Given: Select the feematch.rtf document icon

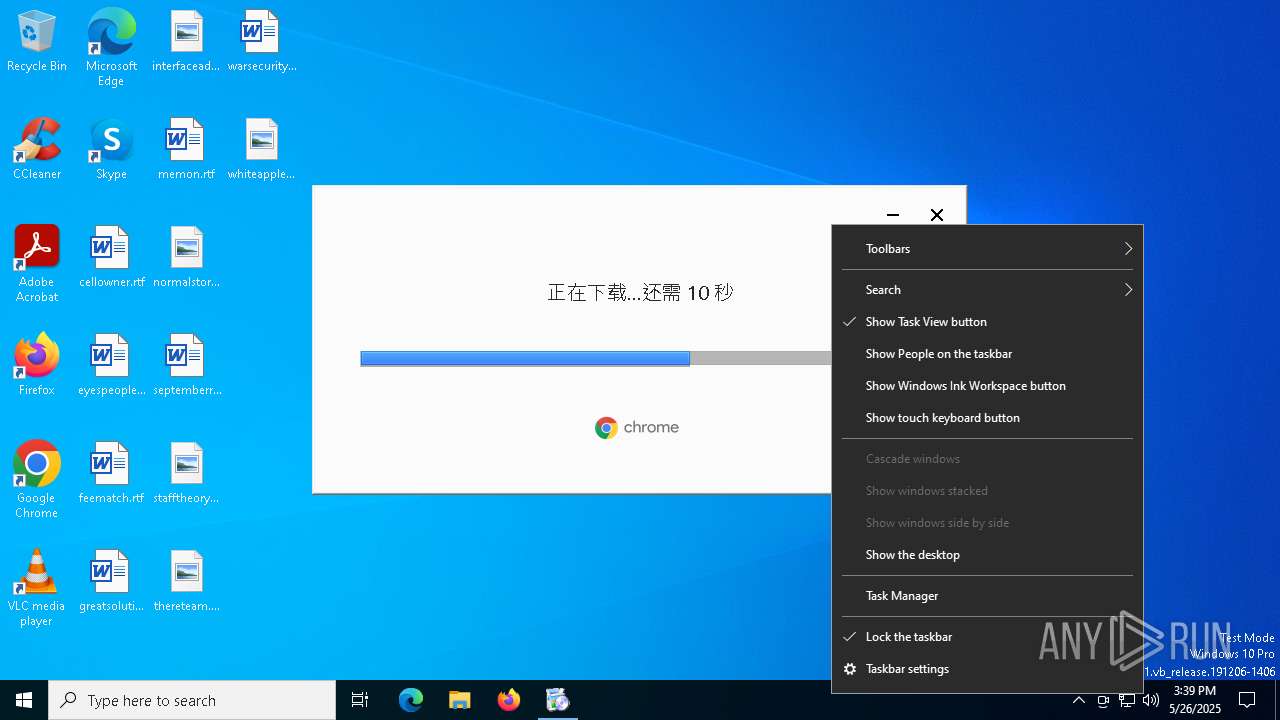Looking at the screenshot, I should point(111,474).
